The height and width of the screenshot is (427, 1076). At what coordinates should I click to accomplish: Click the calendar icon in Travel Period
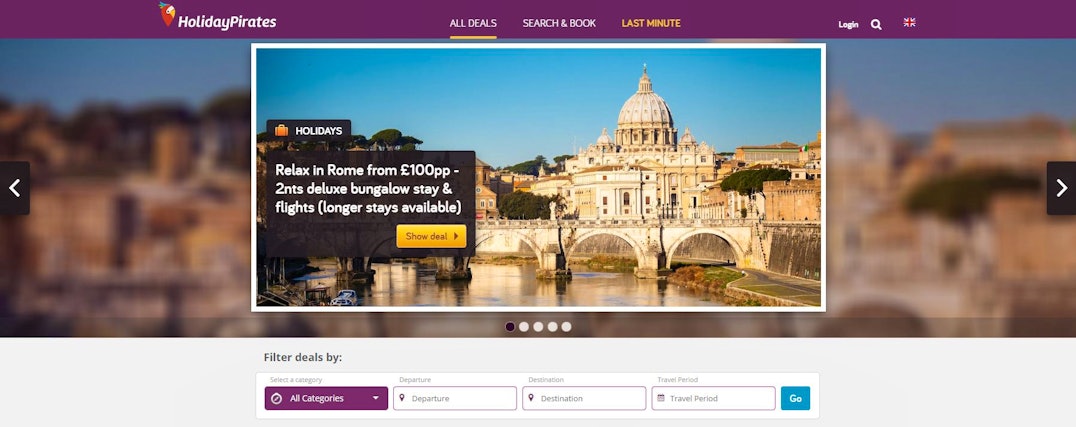pyautogui.click(x=661, y=398)
